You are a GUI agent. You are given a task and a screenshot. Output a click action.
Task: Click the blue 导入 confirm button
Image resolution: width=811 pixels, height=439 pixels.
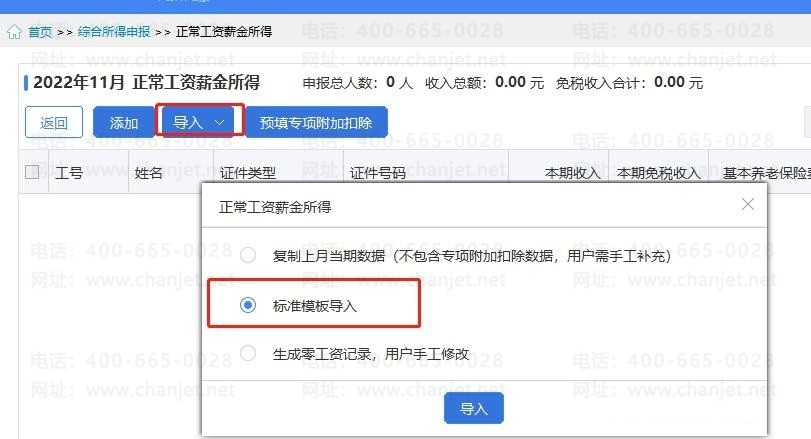coord(474,408)
